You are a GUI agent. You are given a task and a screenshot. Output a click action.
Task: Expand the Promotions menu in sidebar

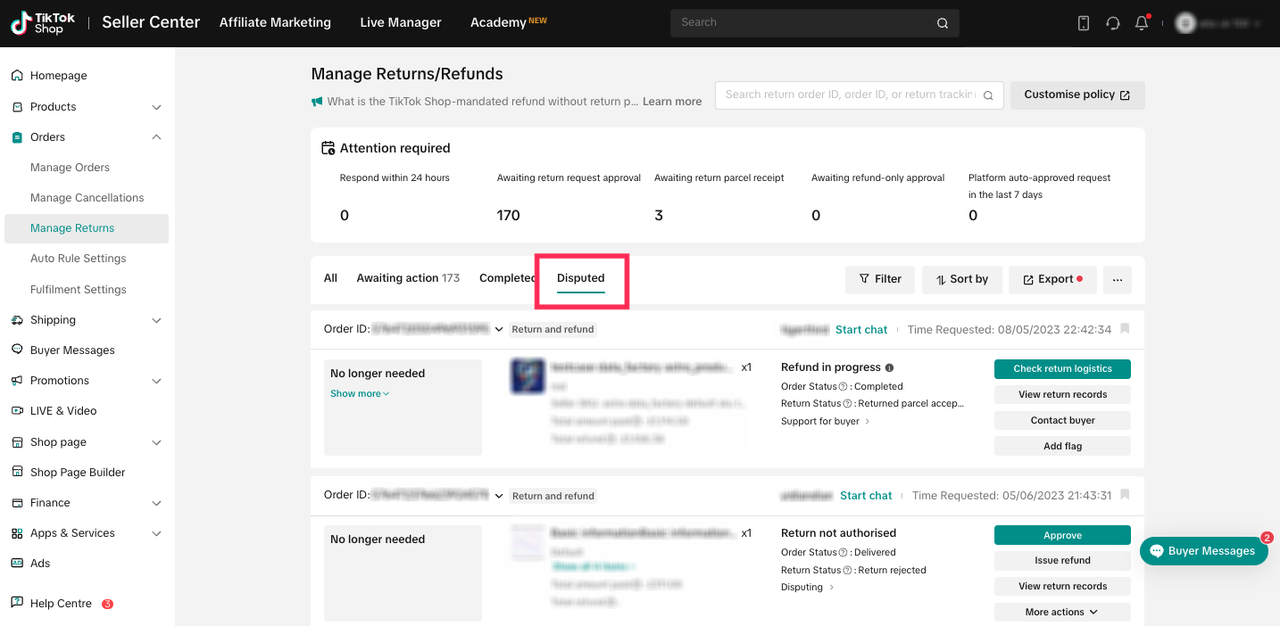156,381
